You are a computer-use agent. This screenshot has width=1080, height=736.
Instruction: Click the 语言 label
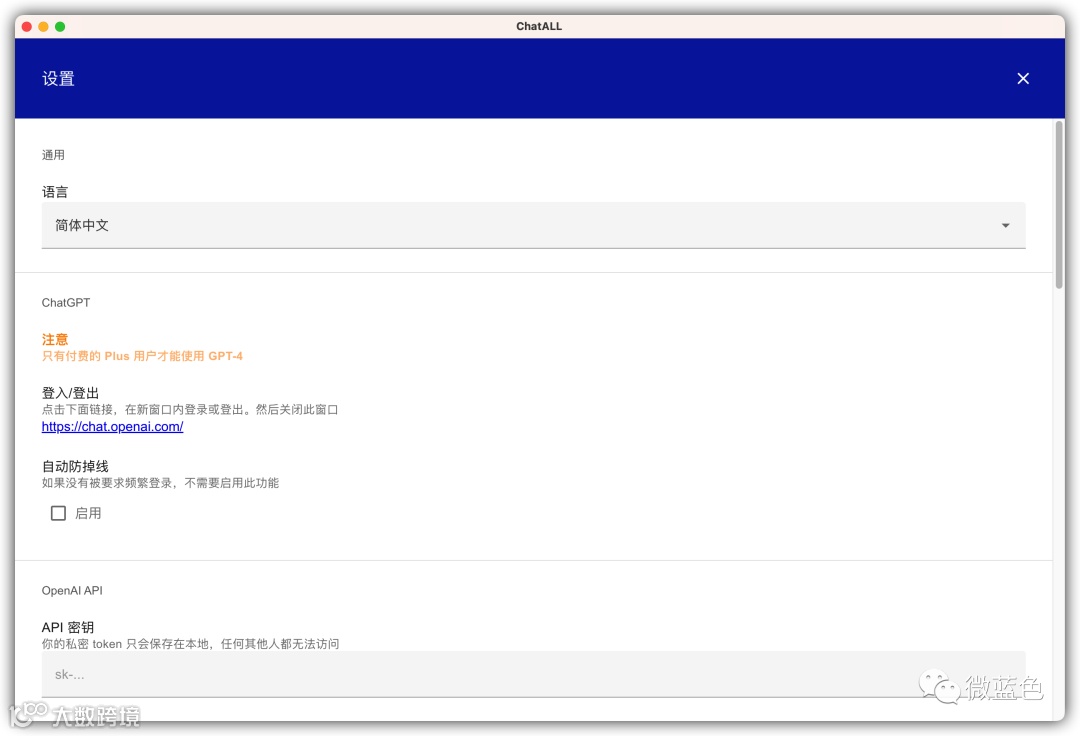tap(54, 192)
